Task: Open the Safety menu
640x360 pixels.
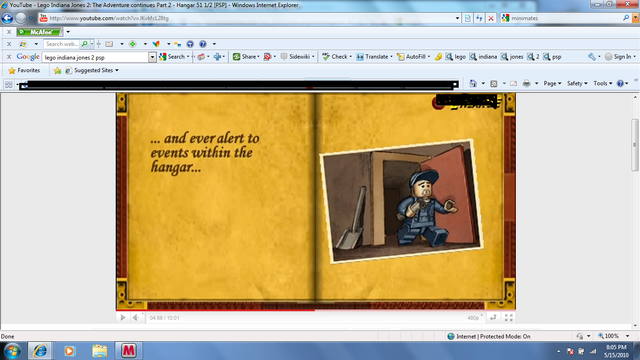Action: pyautogui.click(x=577, y=83)
